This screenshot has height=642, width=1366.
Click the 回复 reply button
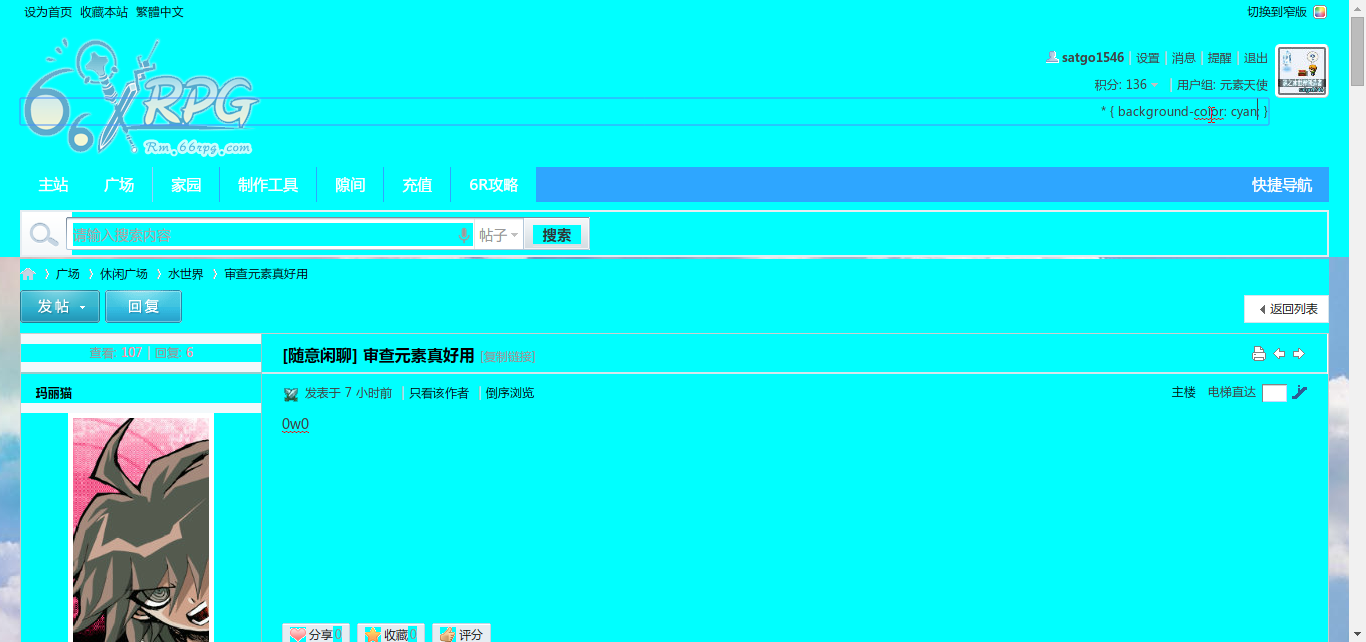pos(144,307)
